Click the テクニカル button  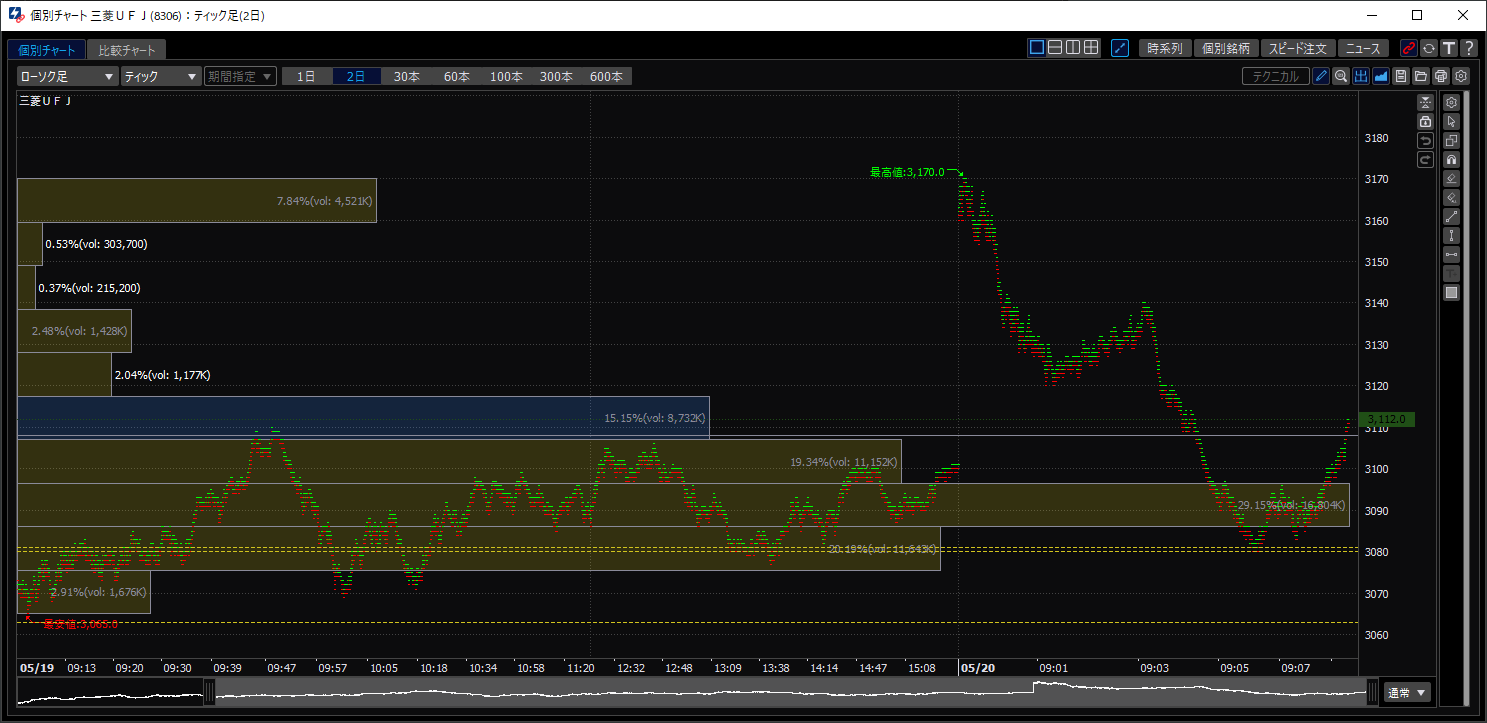pos(1276,76)
